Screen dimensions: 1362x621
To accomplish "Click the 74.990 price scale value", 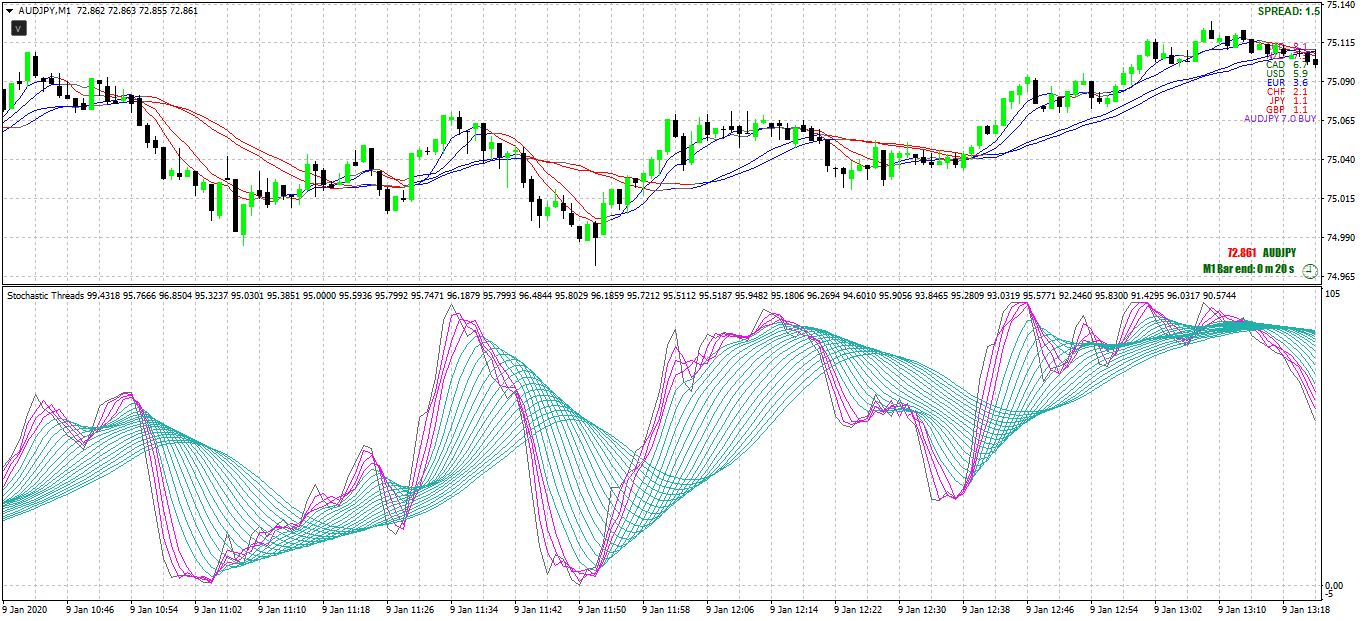I will coord(1341,238).
